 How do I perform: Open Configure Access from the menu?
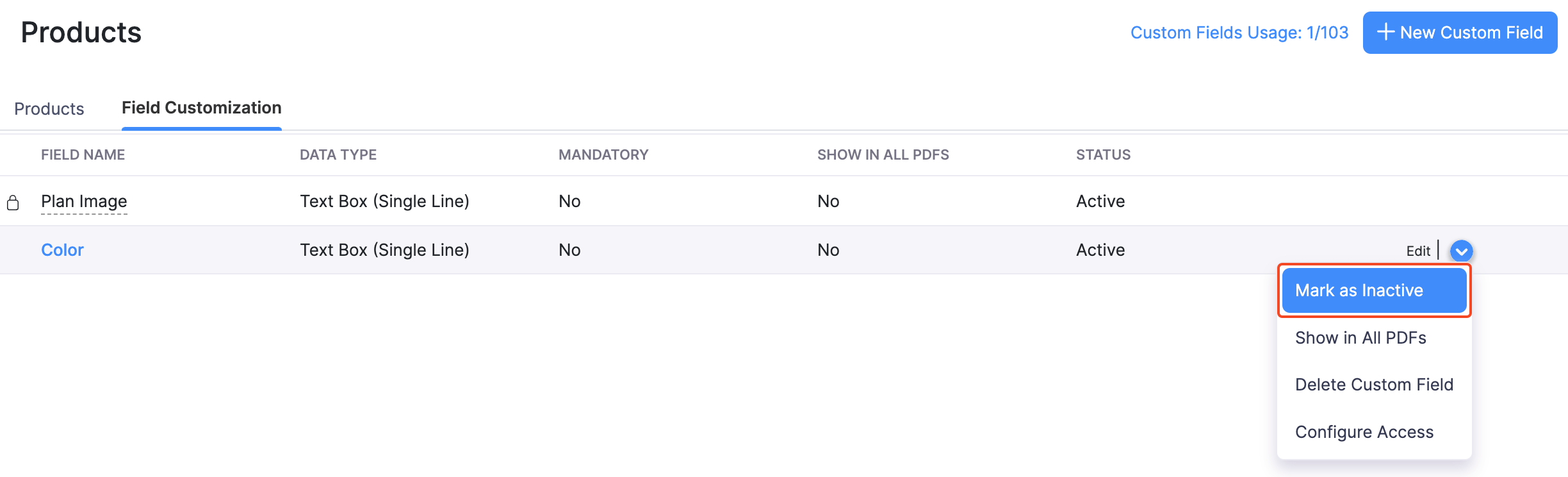(x=1365, y=431)
